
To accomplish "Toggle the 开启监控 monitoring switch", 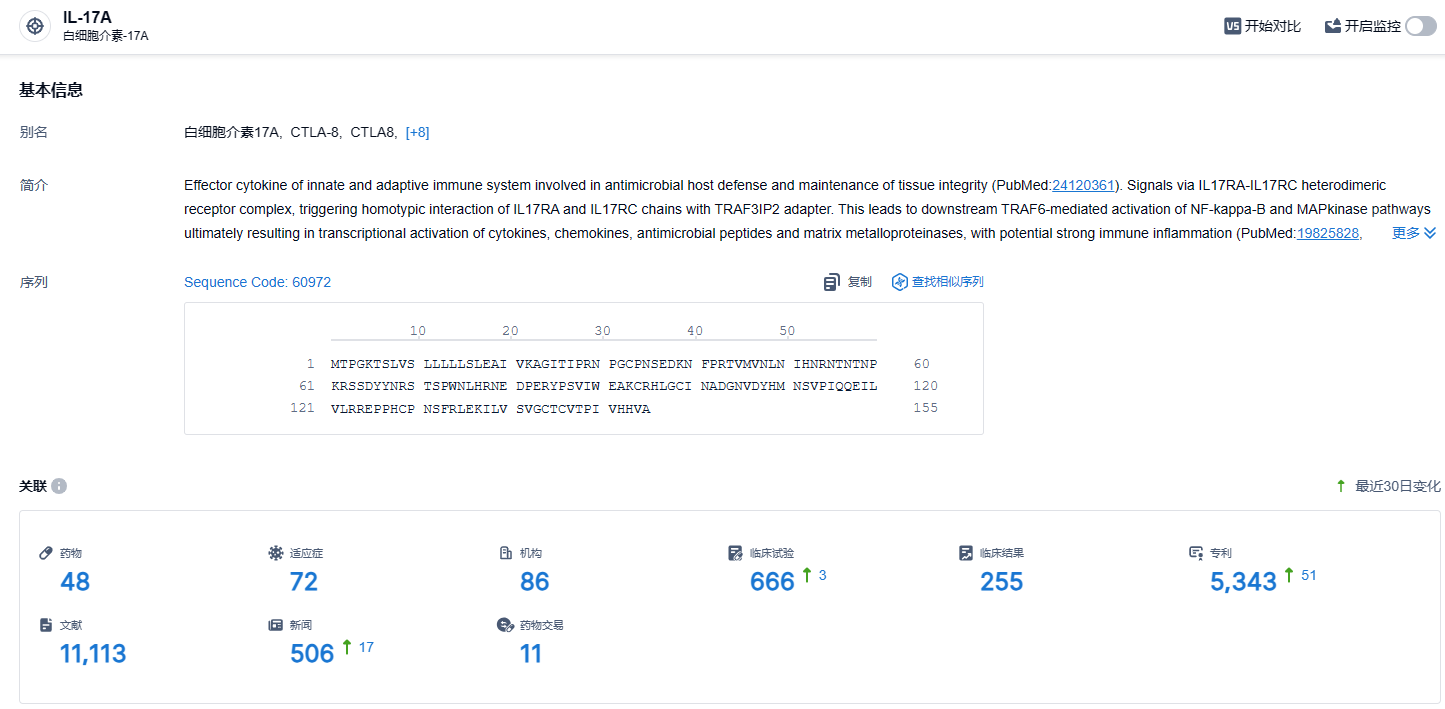I will [1420, 26].
